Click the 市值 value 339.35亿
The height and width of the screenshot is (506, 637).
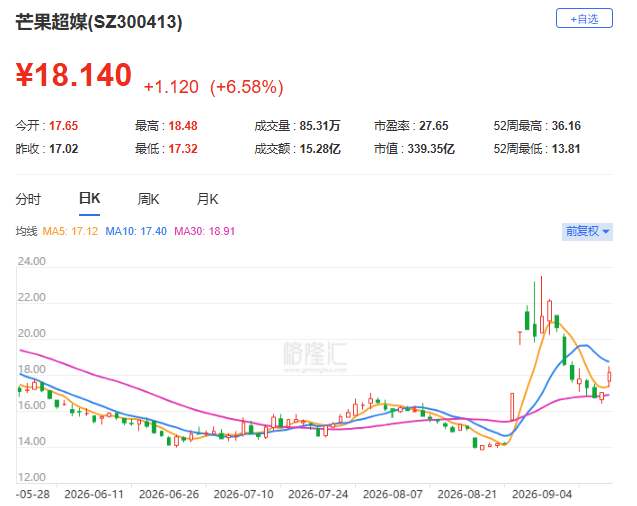point(431,149)
